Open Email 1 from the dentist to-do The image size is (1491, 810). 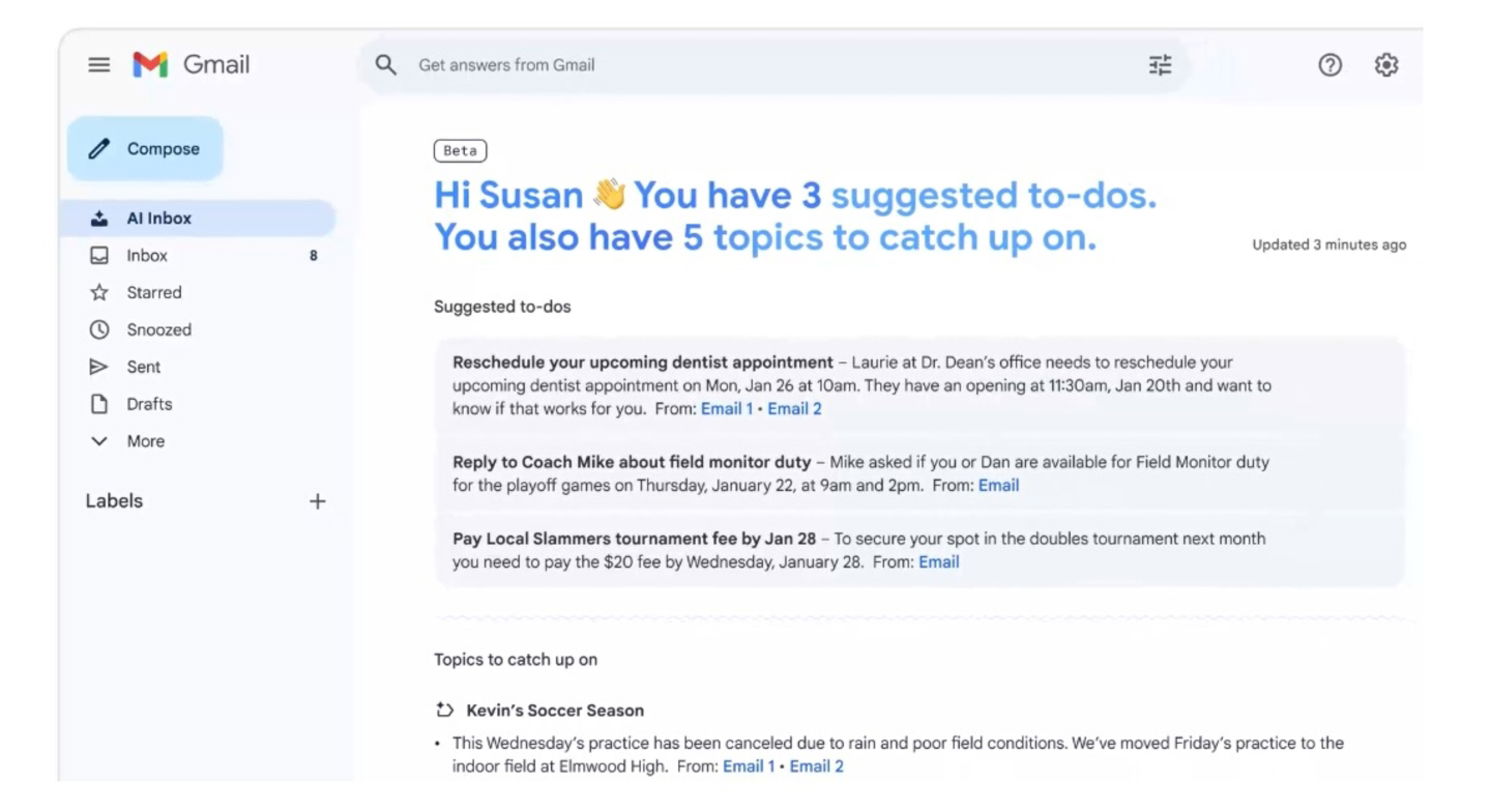(x=727, y=408)
